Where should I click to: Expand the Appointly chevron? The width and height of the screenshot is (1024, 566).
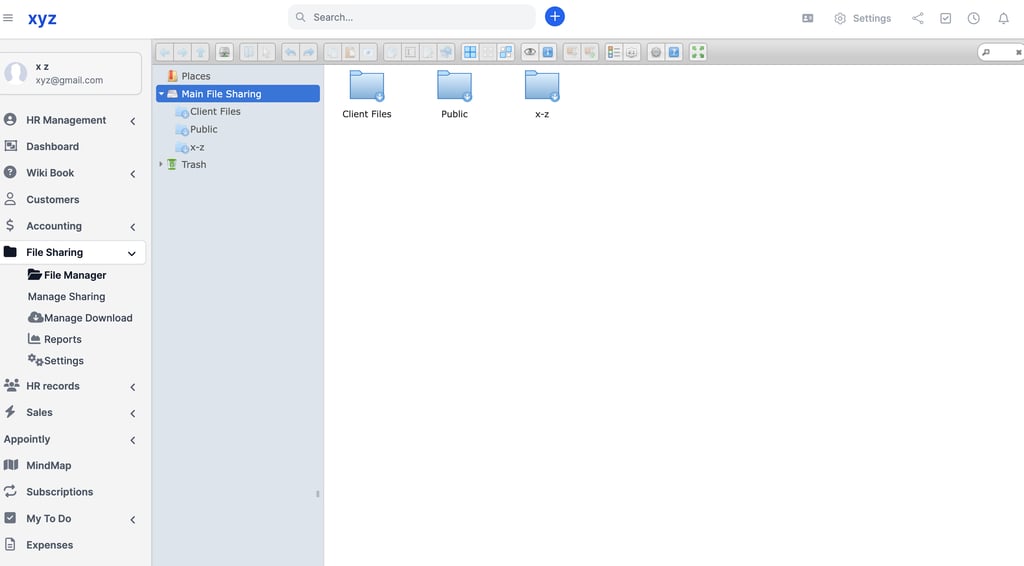pos(133,440)
